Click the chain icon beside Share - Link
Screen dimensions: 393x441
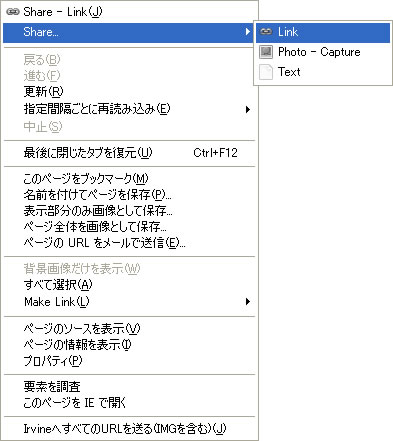click(13, 12)
